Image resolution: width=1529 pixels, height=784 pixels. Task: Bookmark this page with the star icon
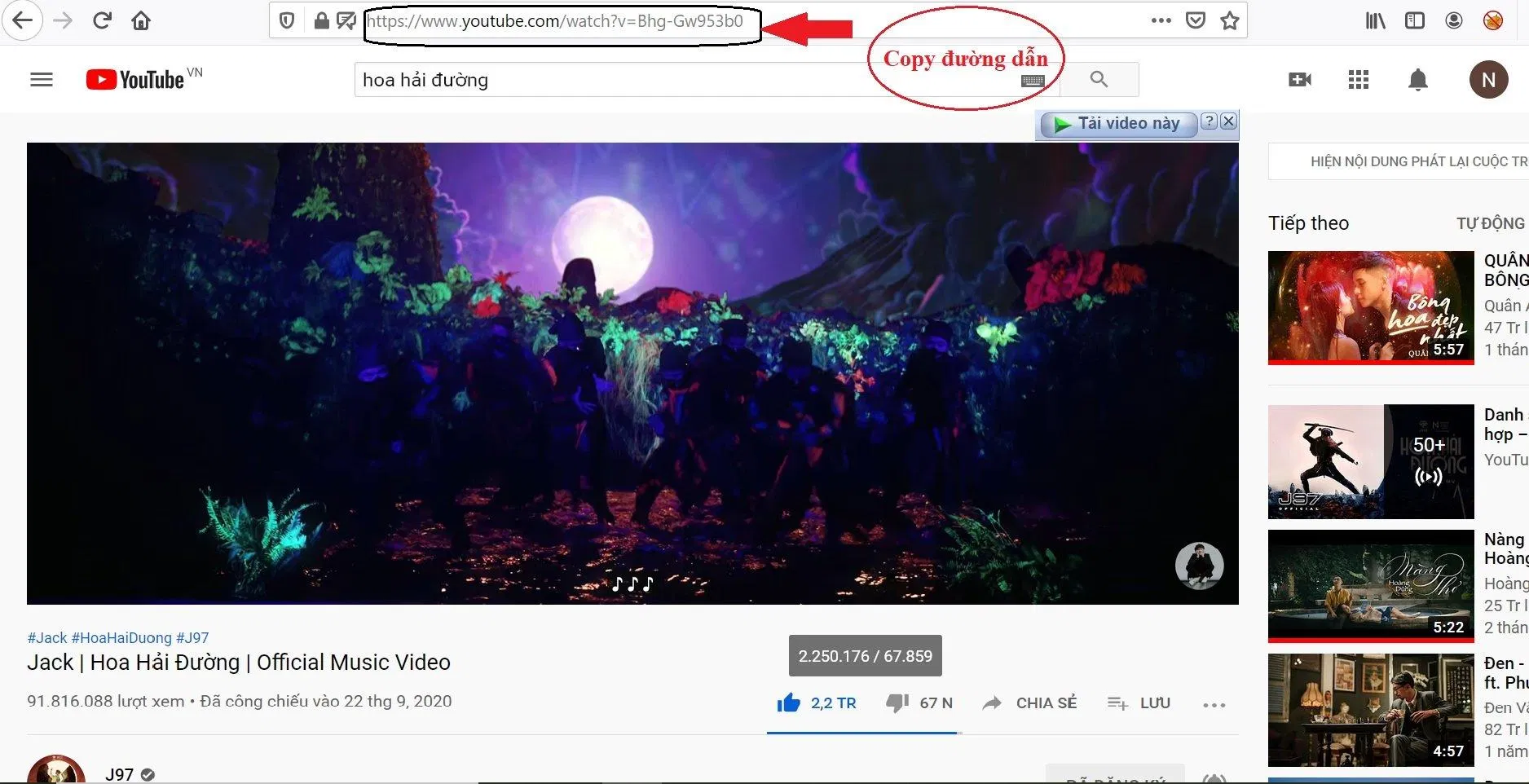coord(1229,21)
